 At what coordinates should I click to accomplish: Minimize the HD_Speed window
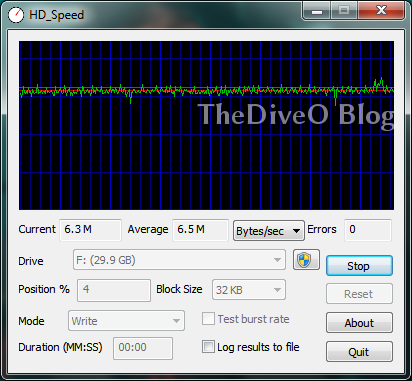pyautogui.click(x=317, y=11)
